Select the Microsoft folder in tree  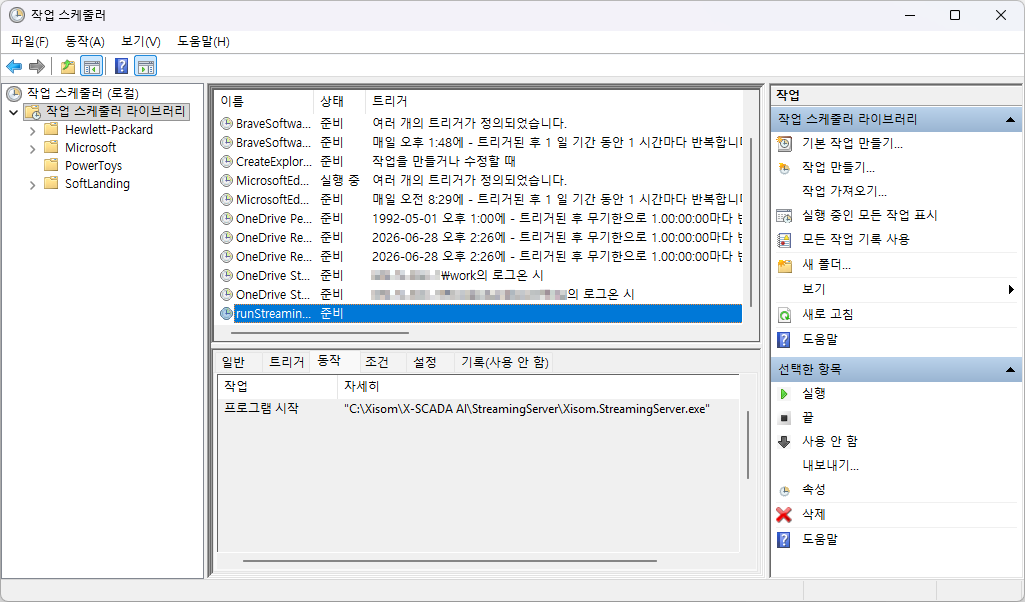coord(90,148)
